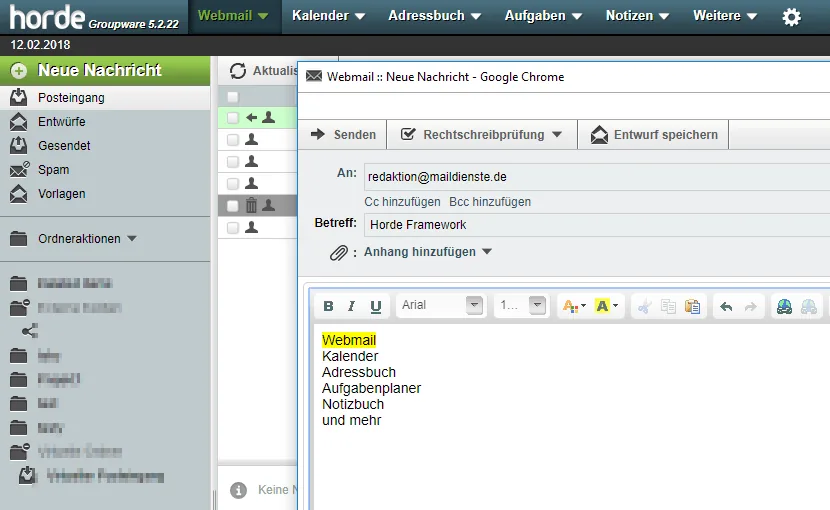This screenshot has height=510, width=830.
Task: Open the Adressbuch menu
Action: 434,16
